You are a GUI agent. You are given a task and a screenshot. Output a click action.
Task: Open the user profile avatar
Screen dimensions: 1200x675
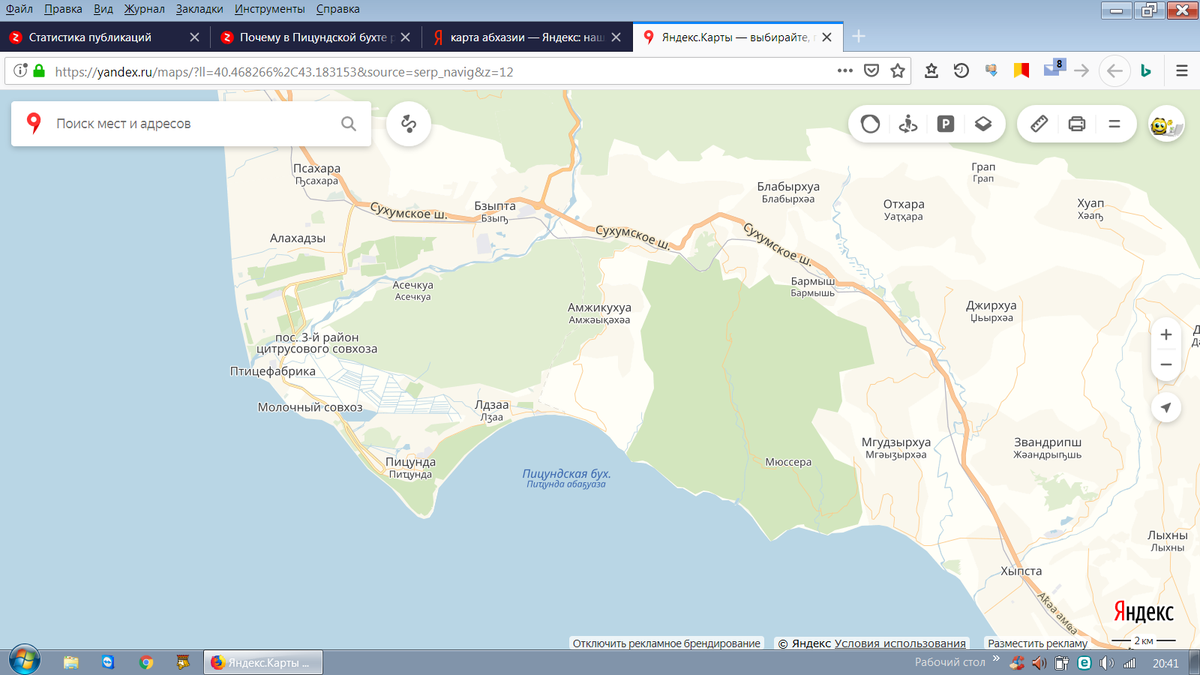pyautogui.click(x=1166, y=124)
